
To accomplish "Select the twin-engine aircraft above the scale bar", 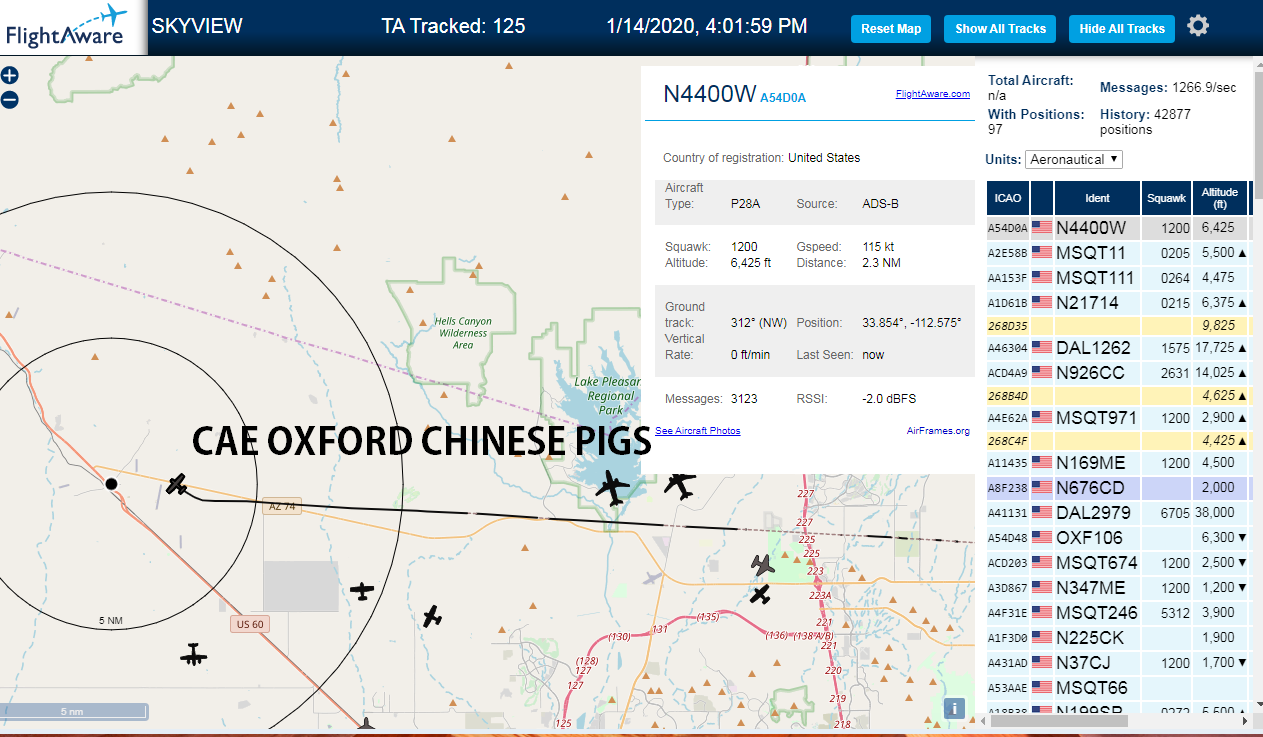I will pyautogui.click(x=193, y=655).
